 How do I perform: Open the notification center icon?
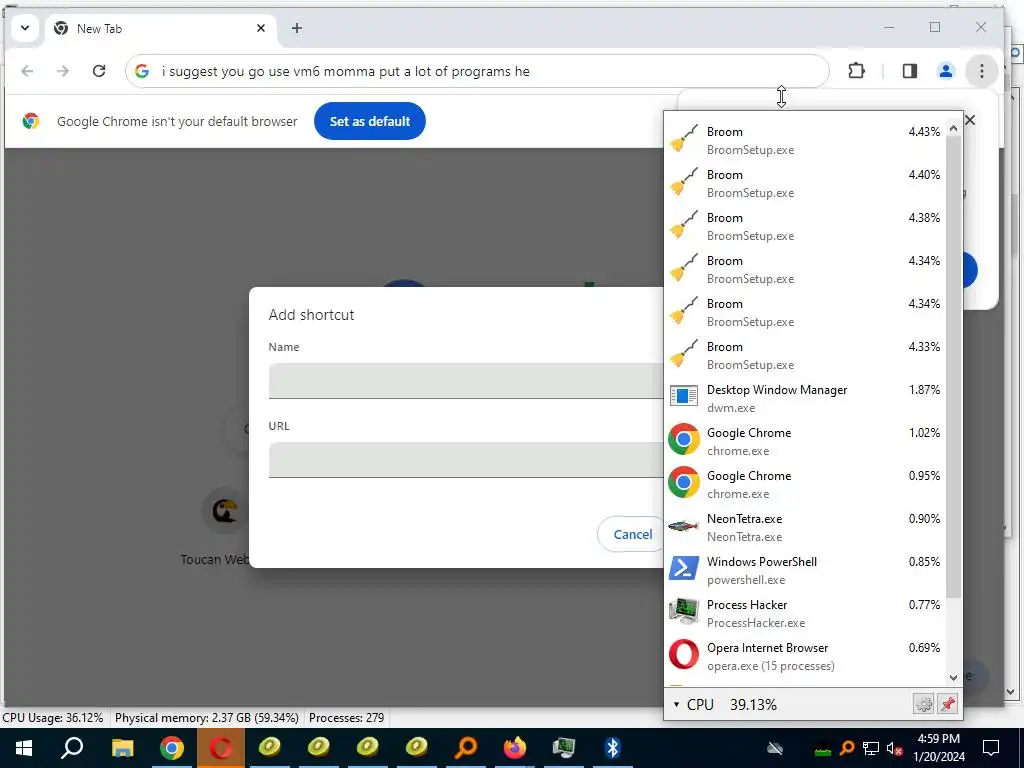pyautogui.click(x=991, y=748)
